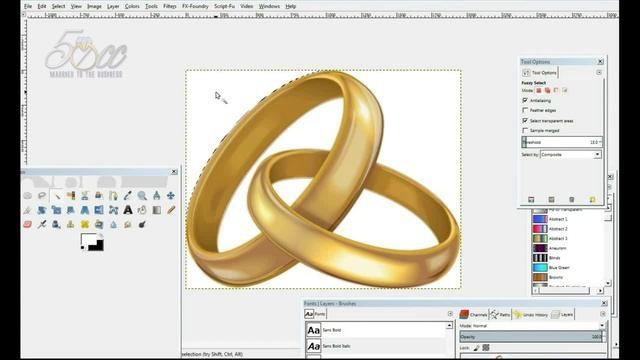Select the Select by Color tool
The height and width of the screenshot is (360, 640).
pyautogui.click(x=71, y=196)
